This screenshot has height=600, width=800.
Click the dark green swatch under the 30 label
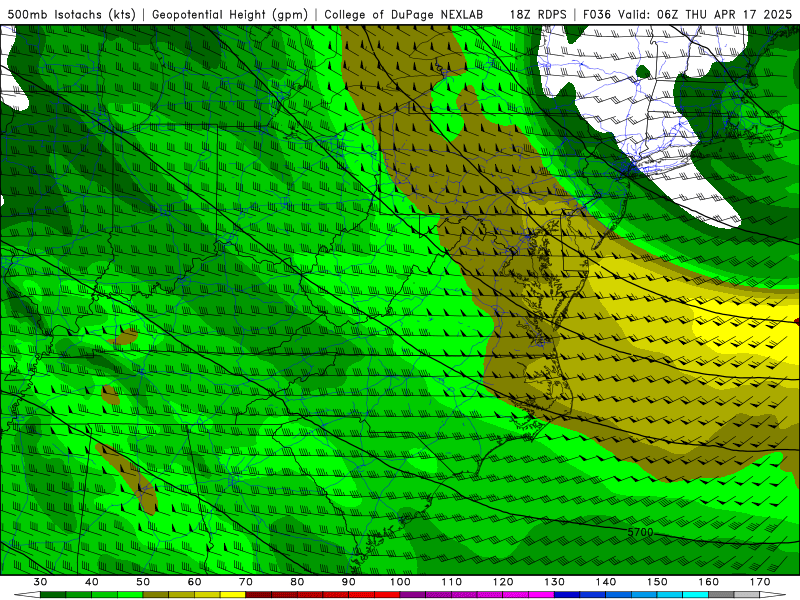point(53,595)
